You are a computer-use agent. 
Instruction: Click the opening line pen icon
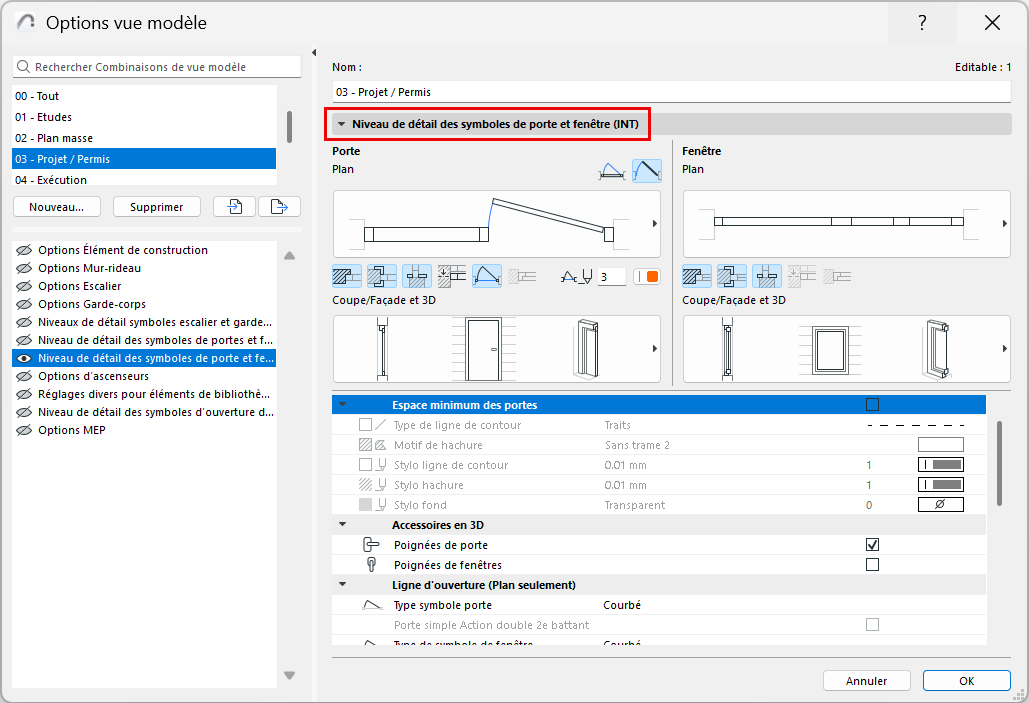point(577,276)
